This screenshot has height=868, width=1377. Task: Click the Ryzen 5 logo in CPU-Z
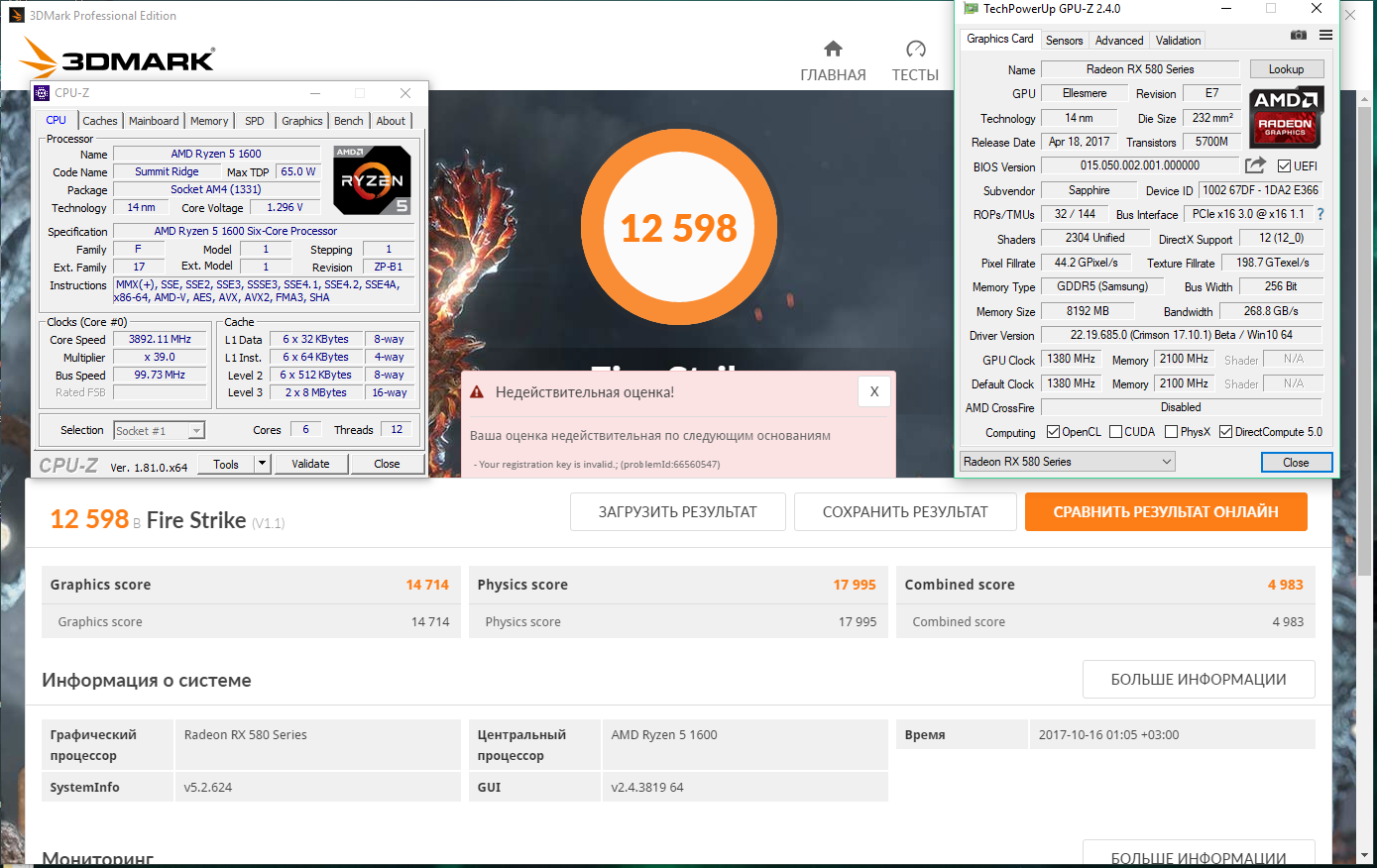(x=372, y=180)
